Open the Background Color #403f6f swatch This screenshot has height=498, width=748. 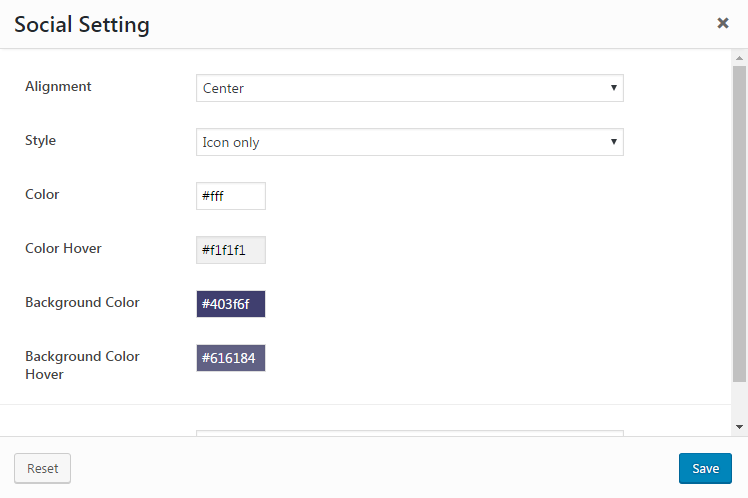[231, 304]
